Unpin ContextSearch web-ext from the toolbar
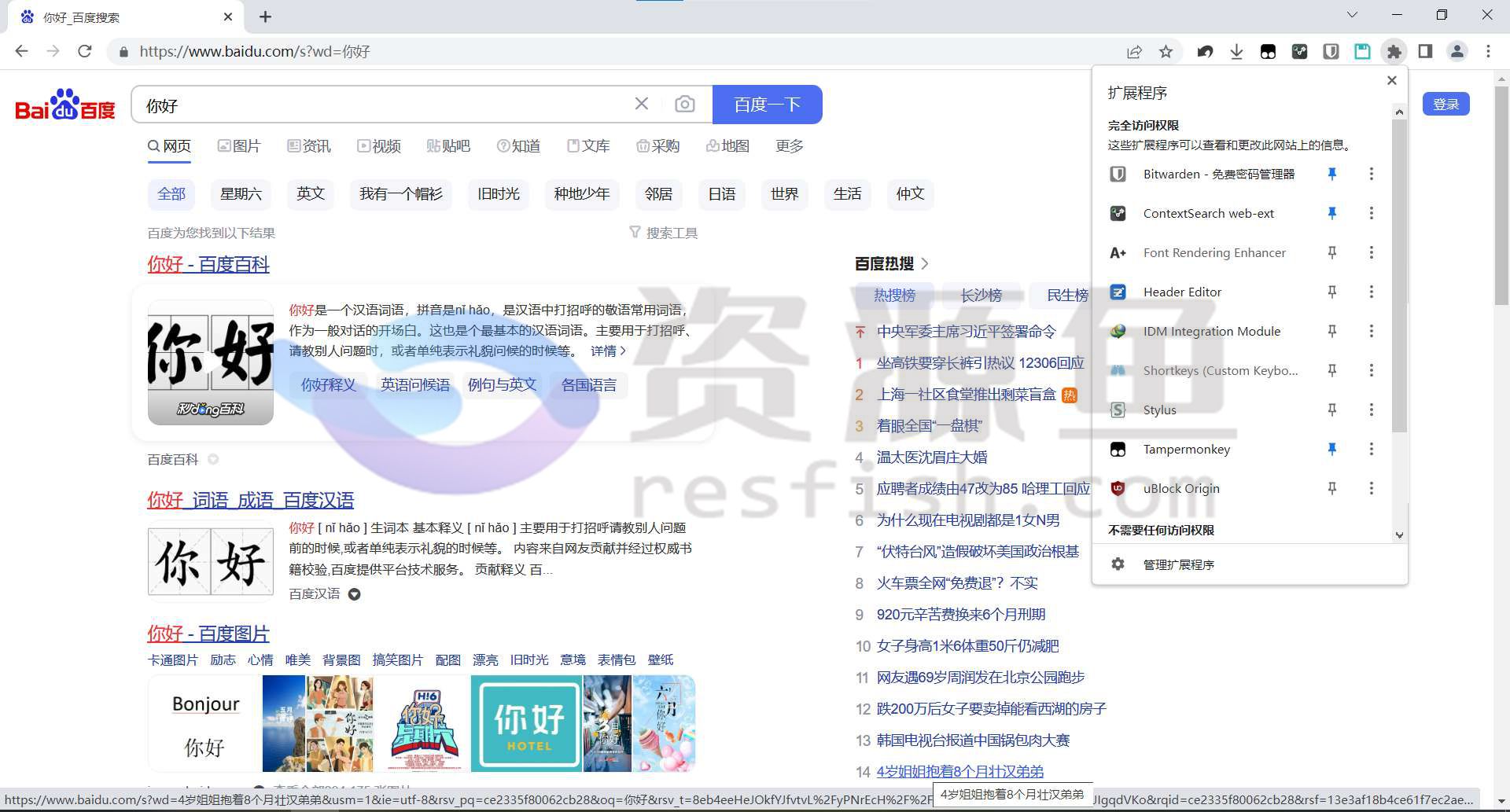This screenshot has height=812, width=1510. pos(1332,213)
